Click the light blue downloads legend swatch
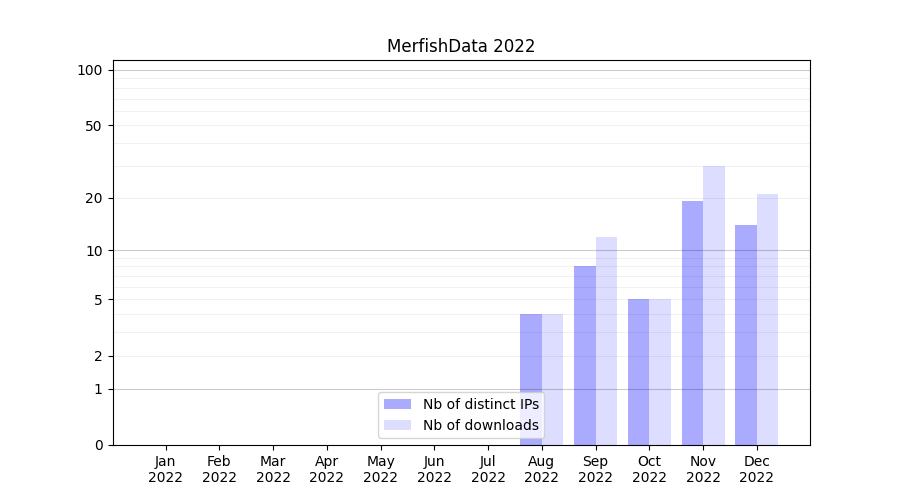This screenshot has height=500, width=900. click(397, 425)
